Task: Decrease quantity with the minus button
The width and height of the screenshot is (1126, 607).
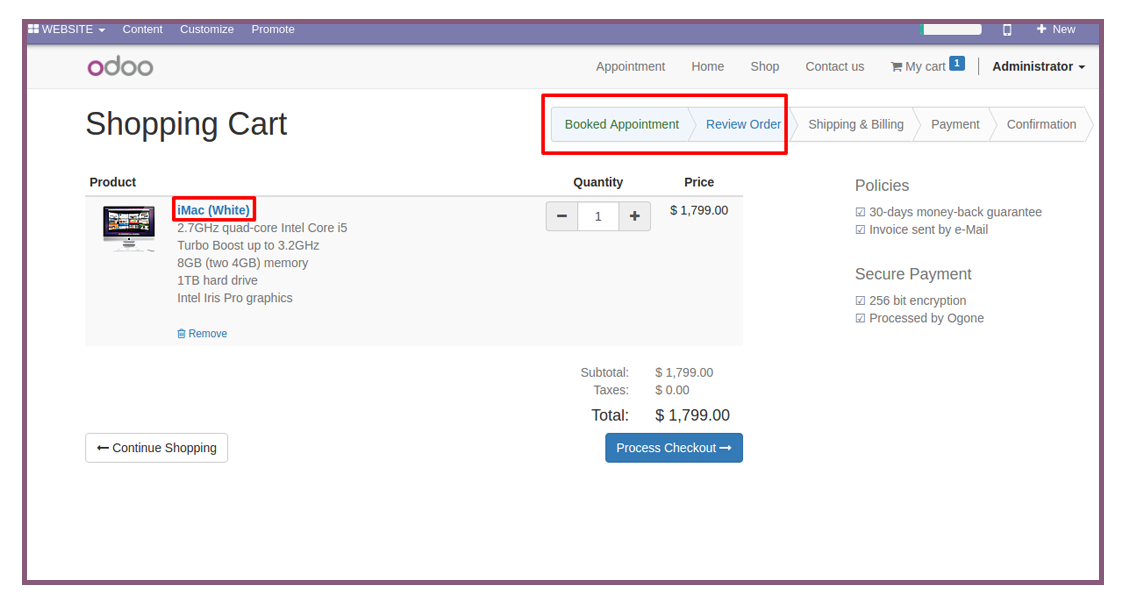Action: (x=562, y=216)
